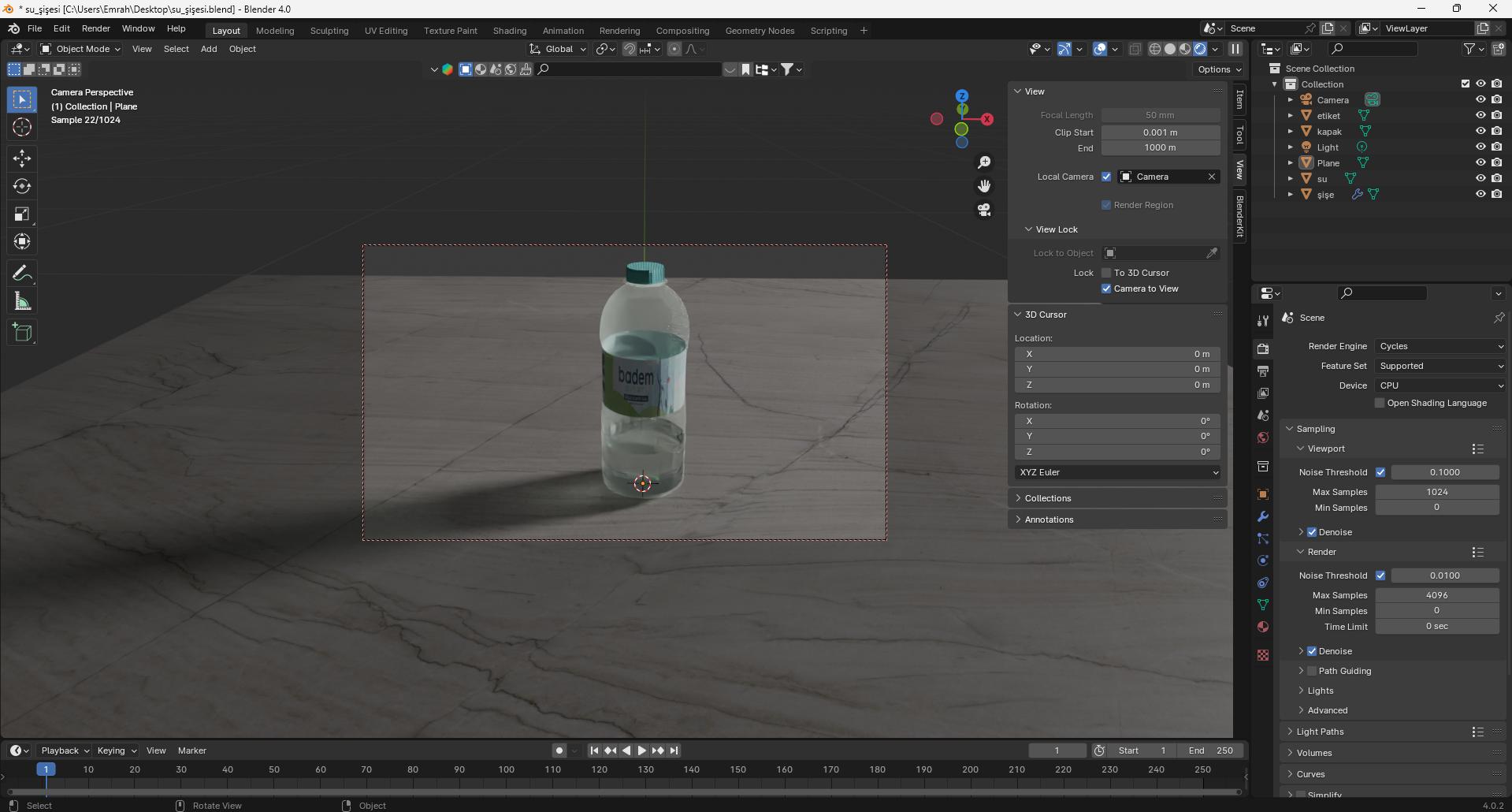Select the Cursor tool in the toolbar
The image size is (1512, 812).
pyautogui.click(x=22, y=127)
